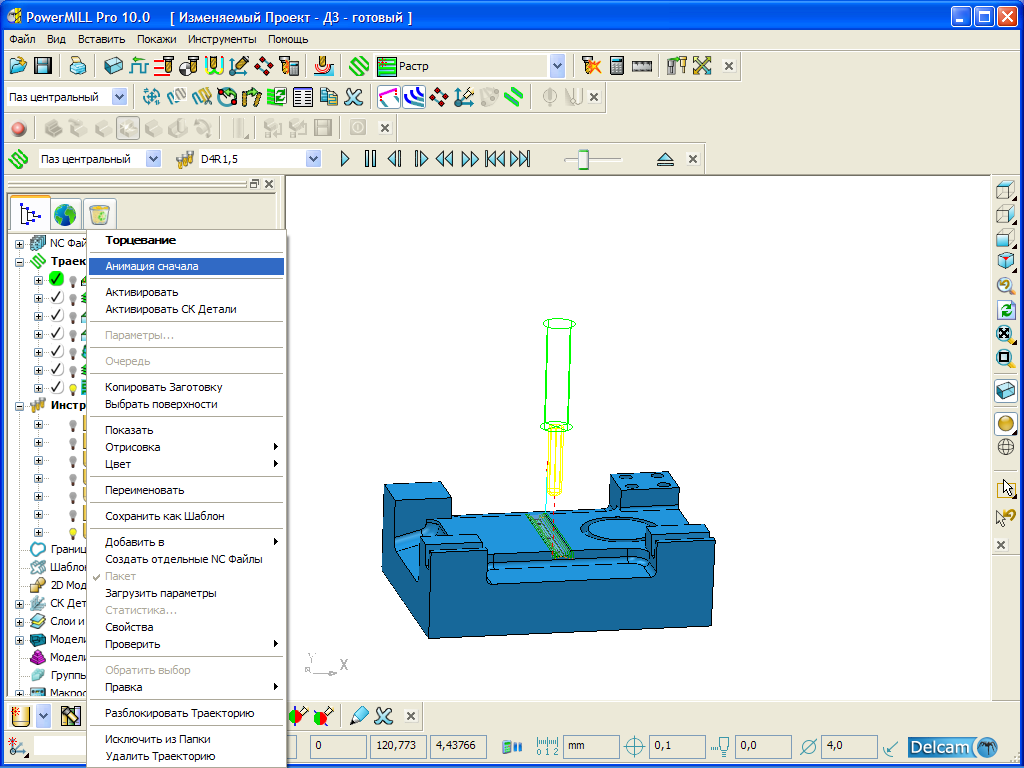
Task: Click Разблокировать Траекторию
Action: pos(186,713)
